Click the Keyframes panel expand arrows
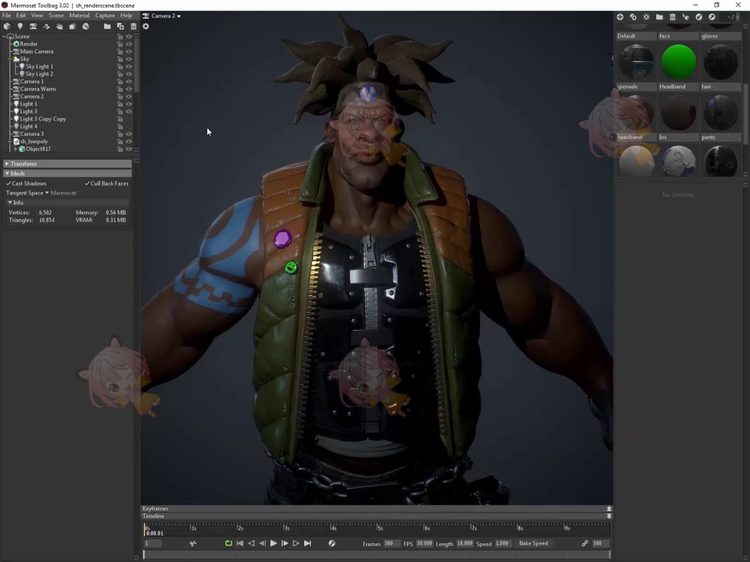 [609, 508]
